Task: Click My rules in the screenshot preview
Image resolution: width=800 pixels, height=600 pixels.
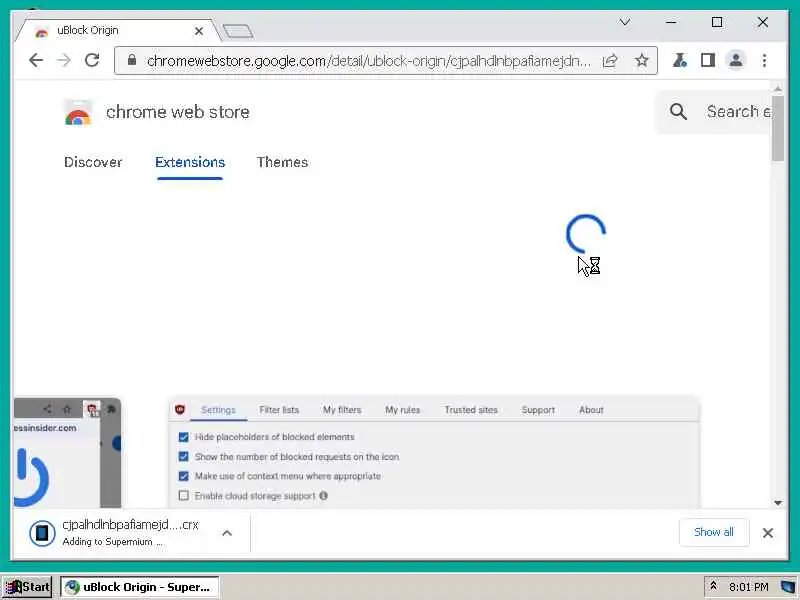Action: click(x=402, y=410)
